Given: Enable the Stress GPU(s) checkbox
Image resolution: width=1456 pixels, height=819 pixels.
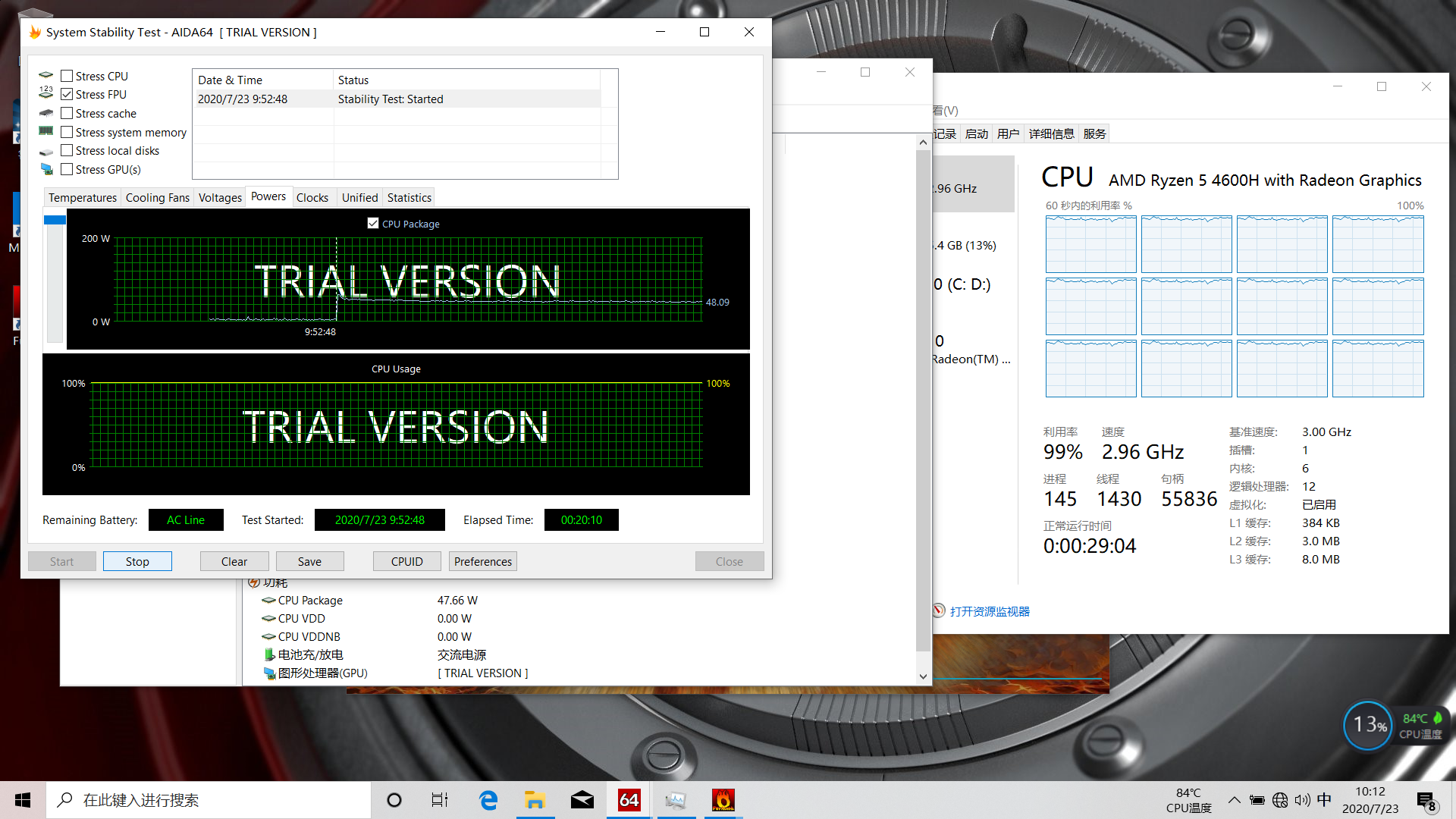Looking at the screenshot, I should pyautogui.click(x=67, y=169).
